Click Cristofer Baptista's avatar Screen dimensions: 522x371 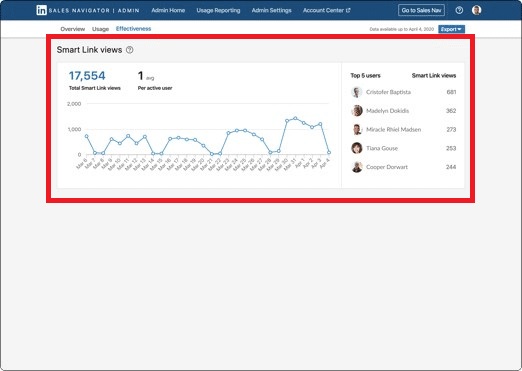pyautogui.click(x=357, y=92)
